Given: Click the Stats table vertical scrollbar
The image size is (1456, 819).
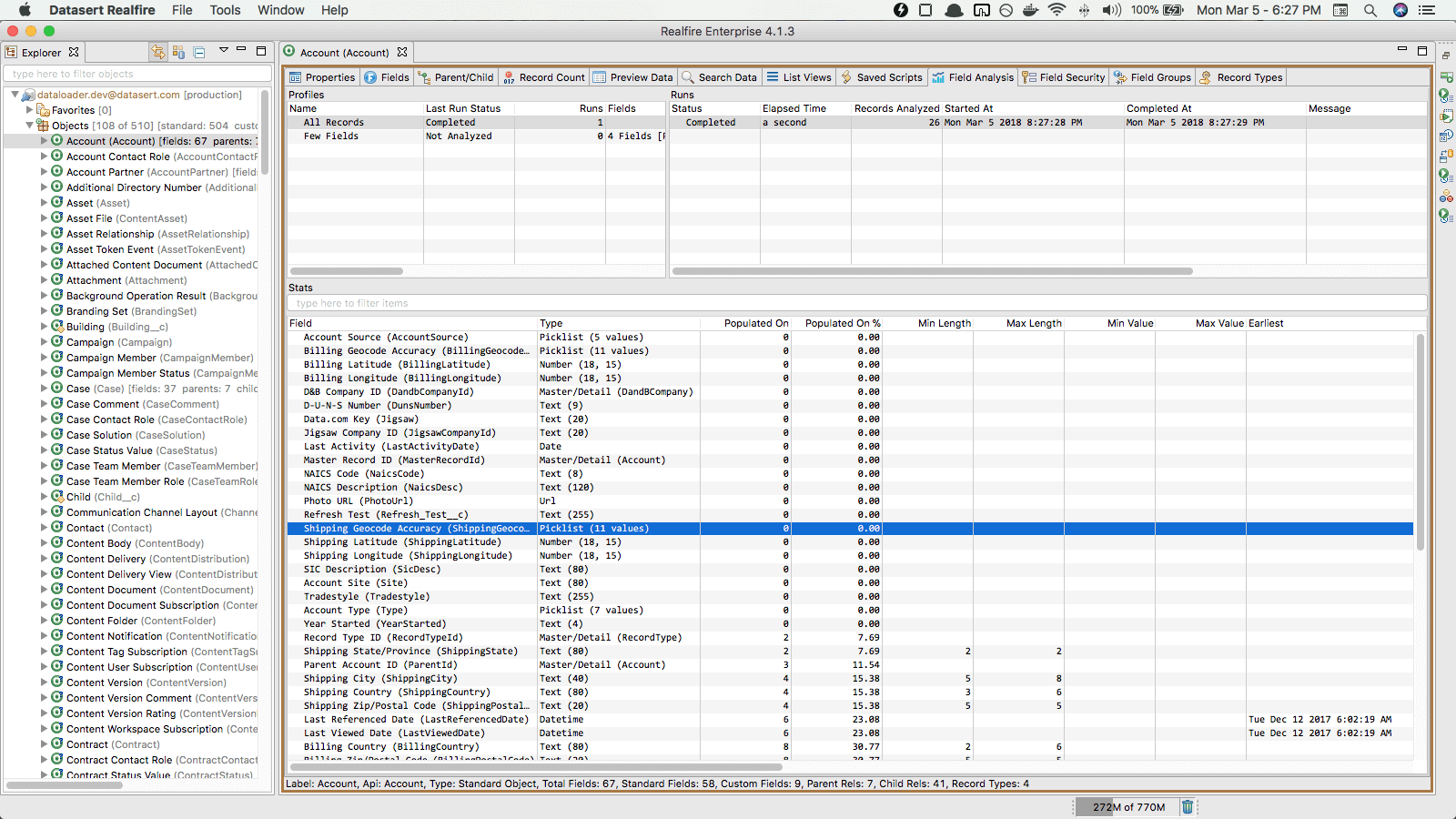Looking at the screenshot, I should [x=1420, y=441].
